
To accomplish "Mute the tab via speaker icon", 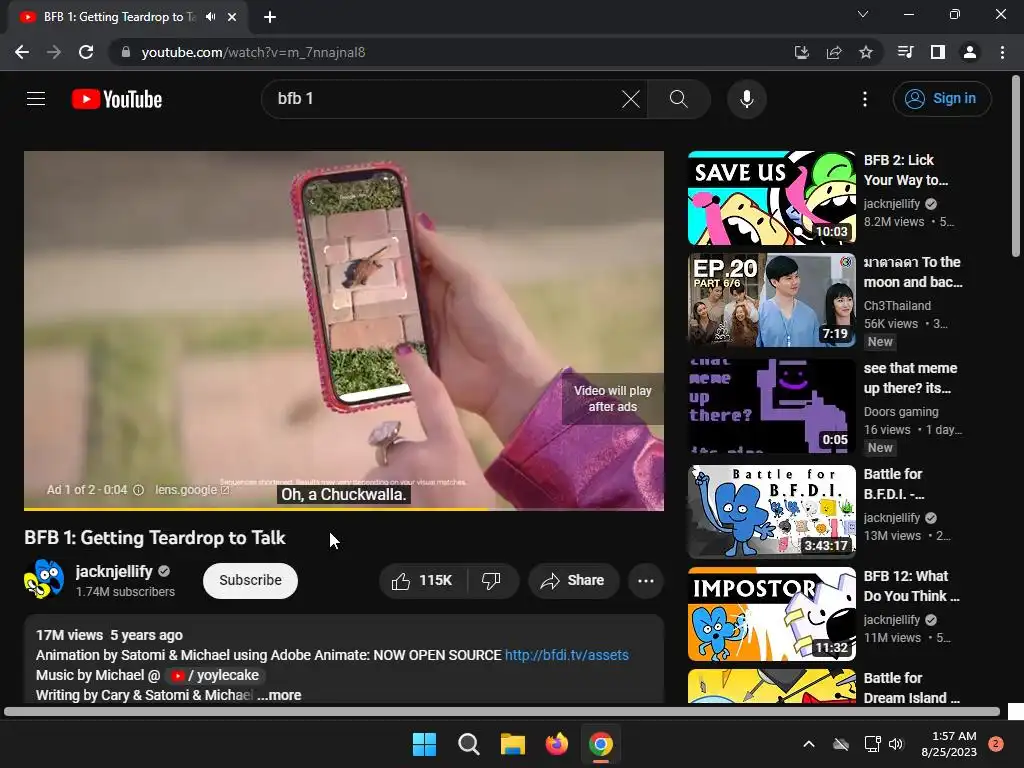I will click(210, 17).
